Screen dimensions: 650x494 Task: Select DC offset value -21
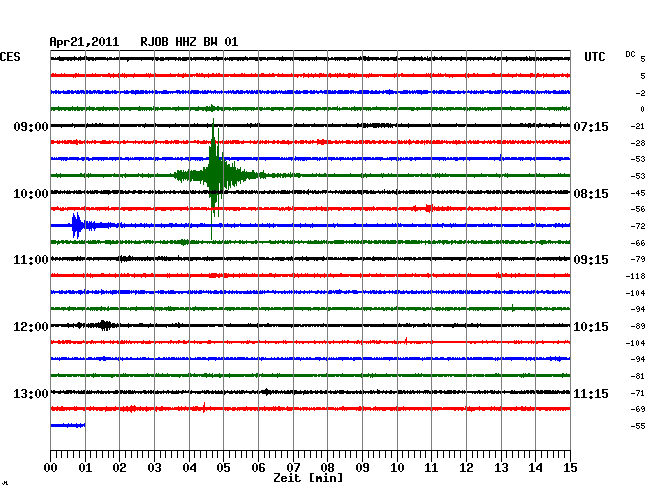point(638,126)
